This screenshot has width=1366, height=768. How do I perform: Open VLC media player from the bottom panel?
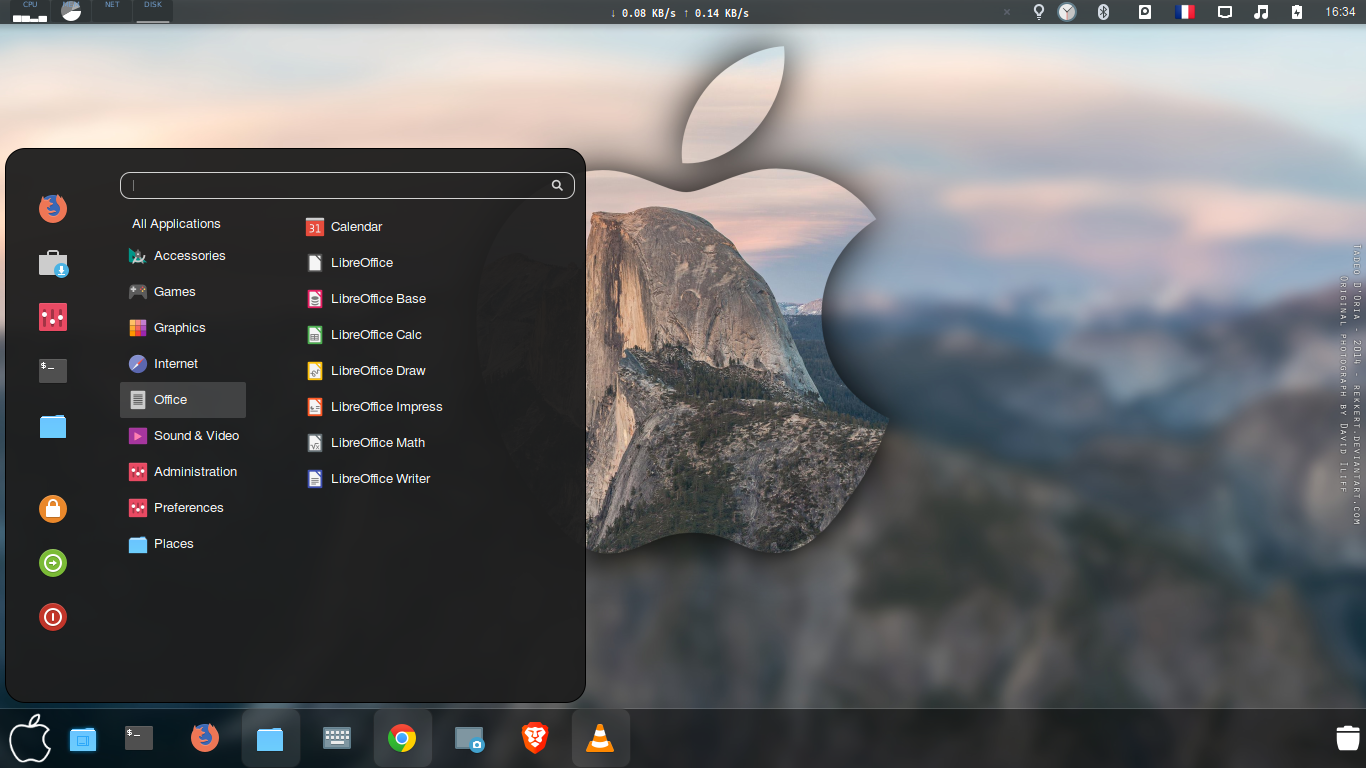600,738
